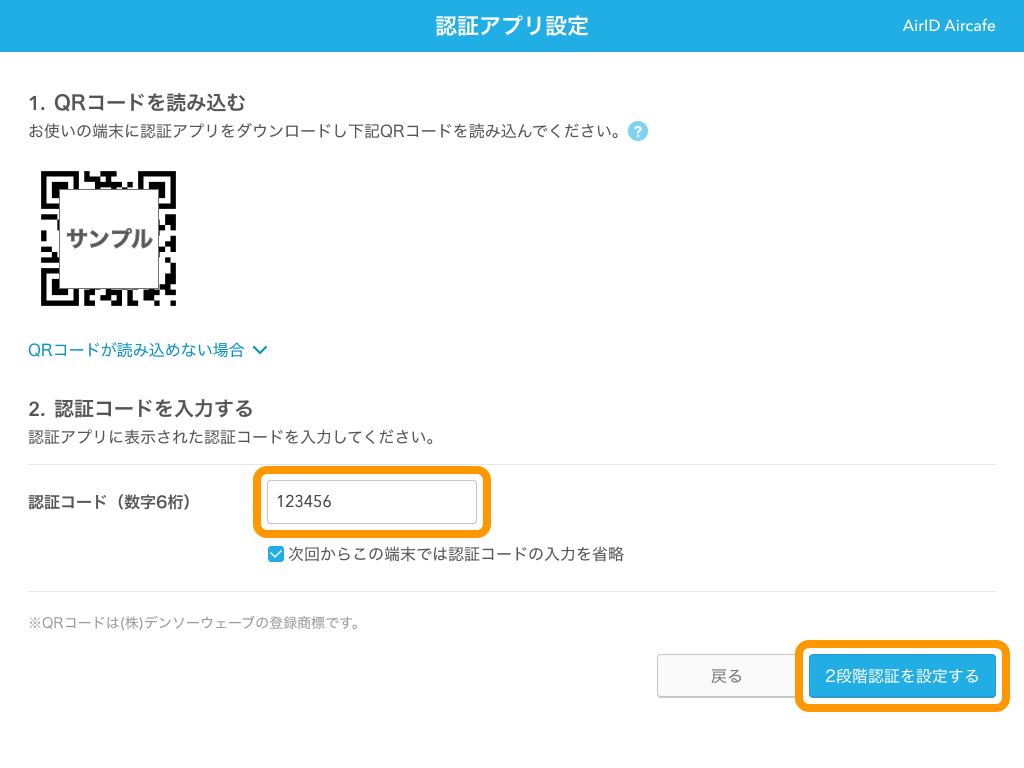This screenshot has height=768, width=1024.
Task: Click the 戻る button to go back
Action: pyautogui.click(x=726, y=676)
